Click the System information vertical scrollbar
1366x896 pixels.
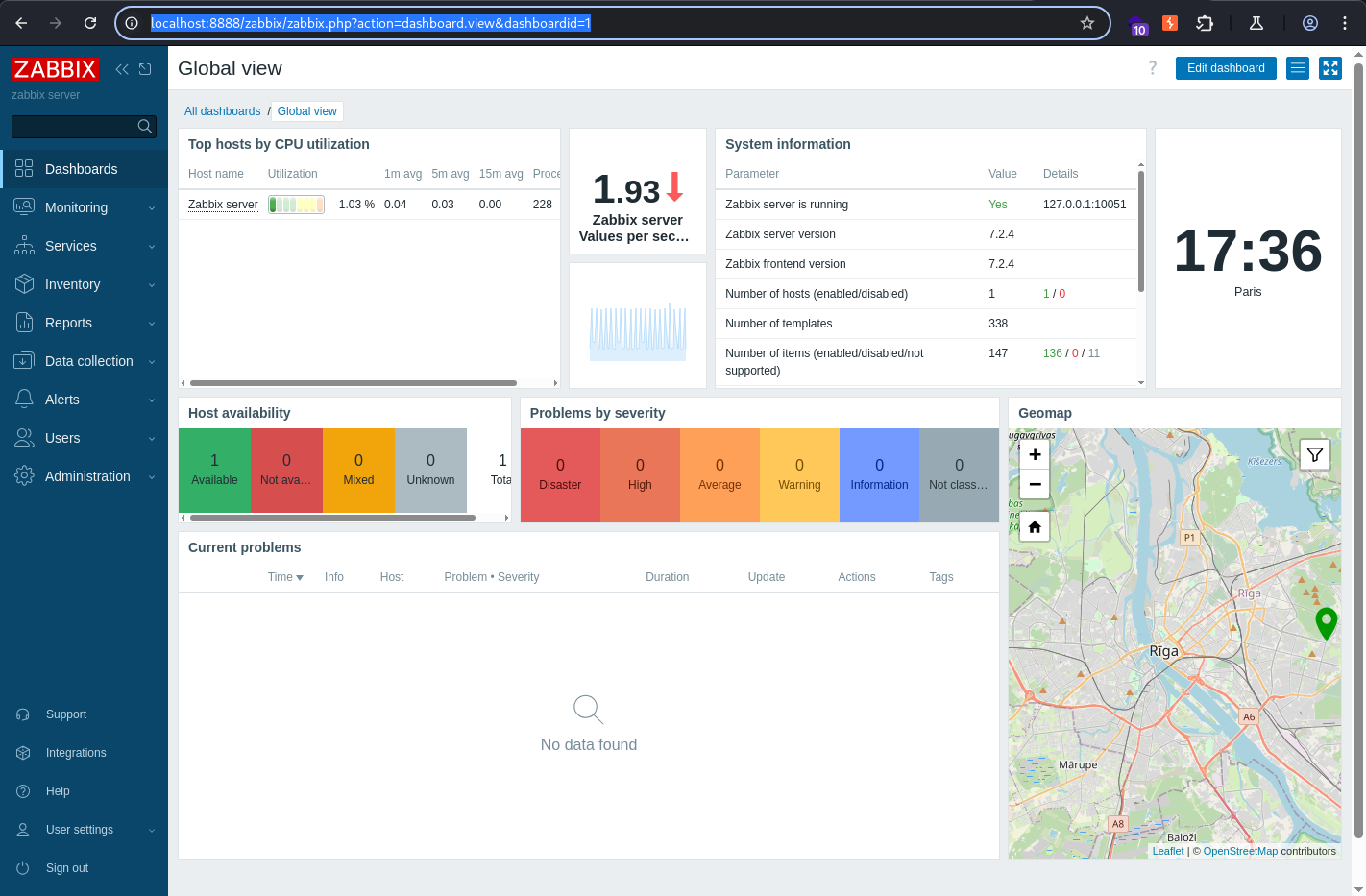click(1141, 231)
